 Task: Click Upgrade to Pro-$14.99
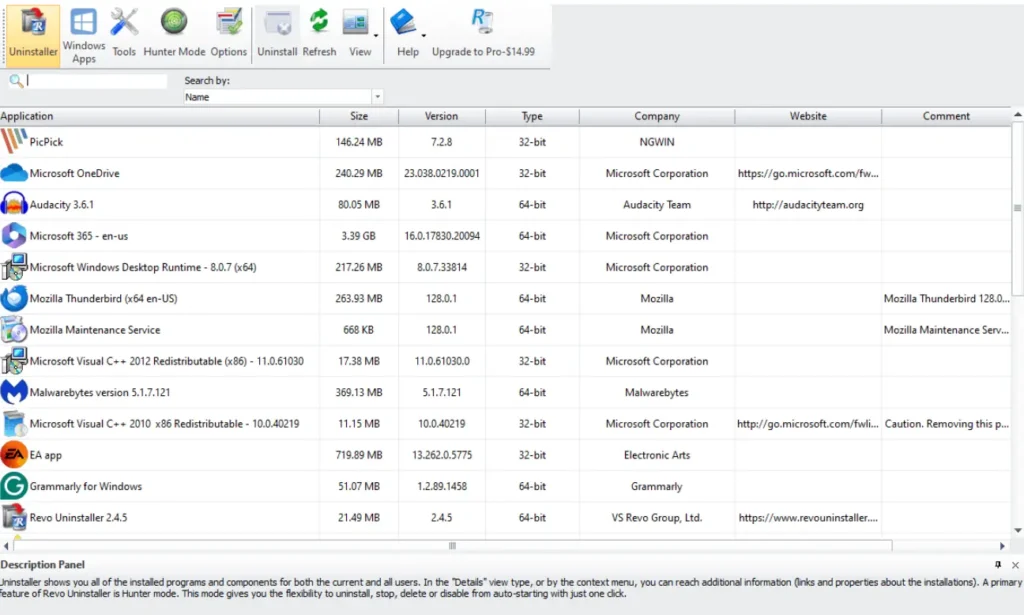coord(483,35)
